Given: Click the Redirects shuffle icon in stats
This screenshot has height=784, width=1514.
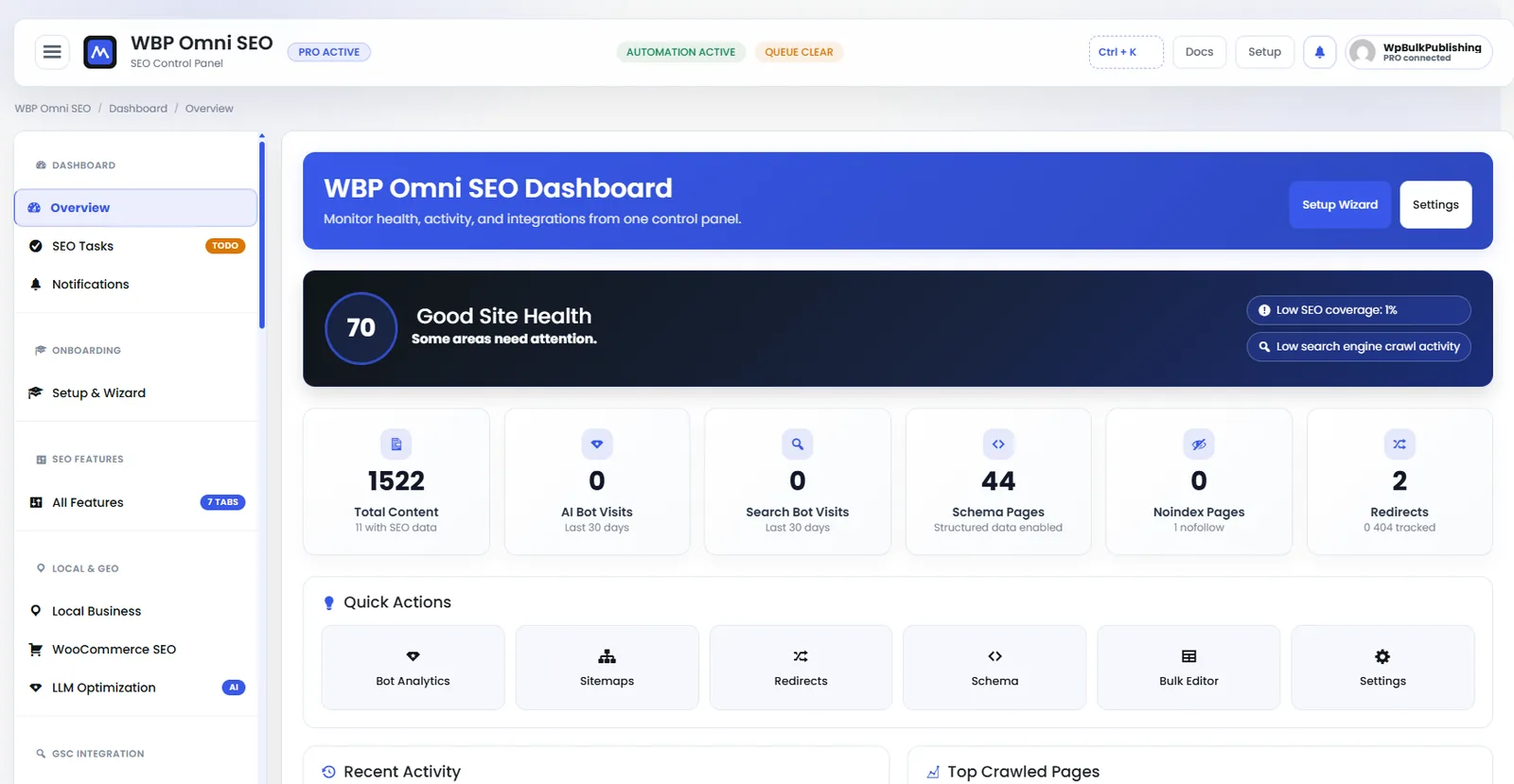Looking at the screenshot, I should 1400,444.
